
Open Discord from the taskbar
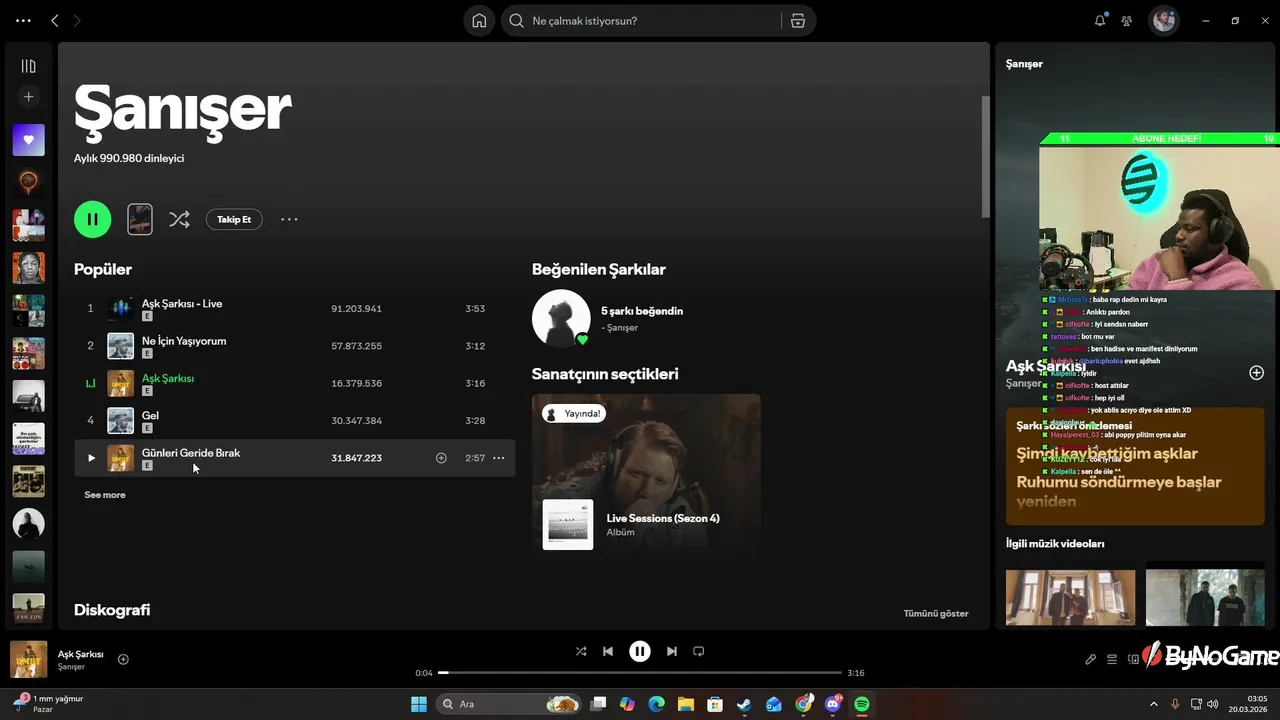click(x=833, y=704)
